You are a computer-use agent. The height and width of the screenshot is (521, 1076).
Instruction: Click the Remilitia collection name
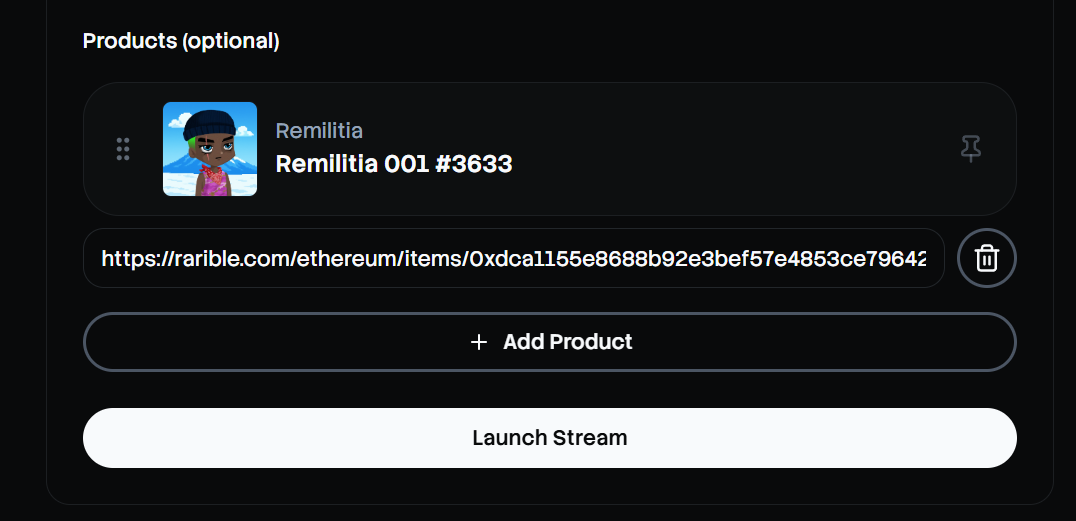coord(319,131)
